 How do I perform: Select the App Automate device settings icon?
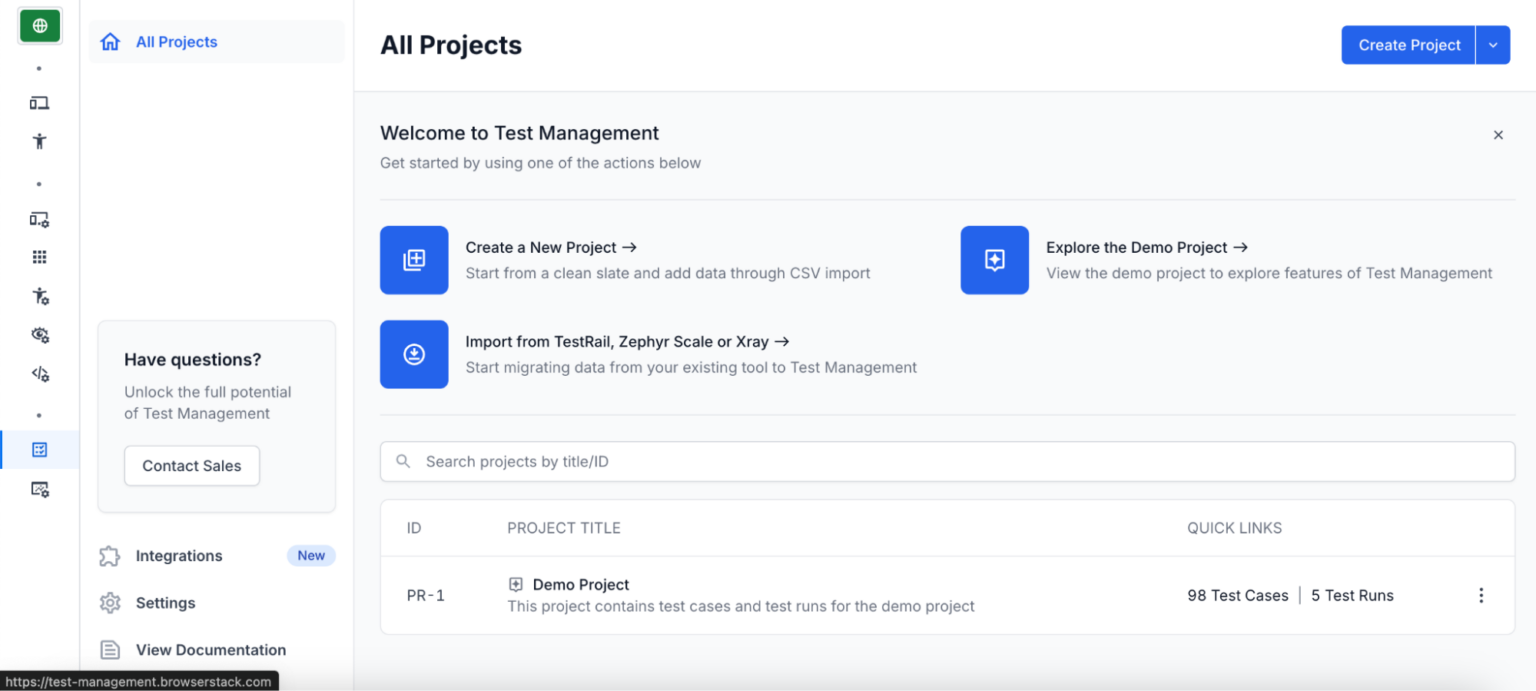[x=40, y=219]
